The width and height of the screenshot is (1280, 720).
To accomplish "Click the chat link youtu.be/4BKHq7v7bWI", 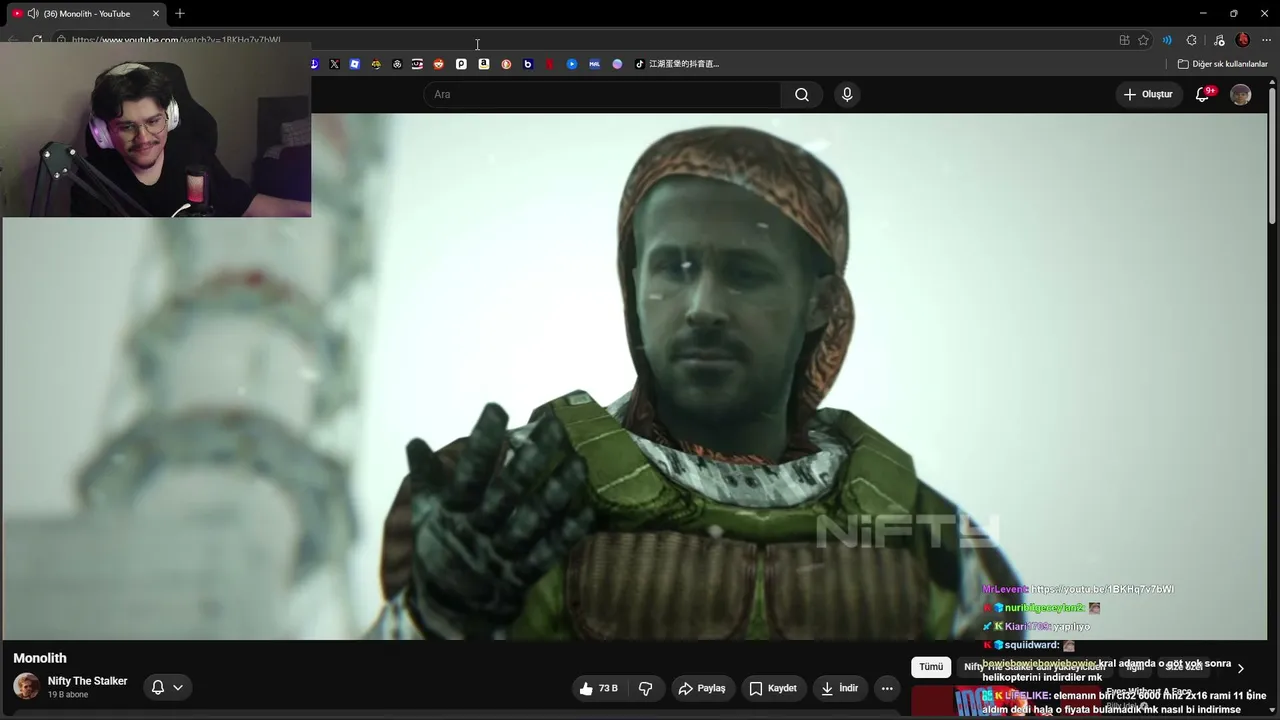I will click(x=1102, y=590).
